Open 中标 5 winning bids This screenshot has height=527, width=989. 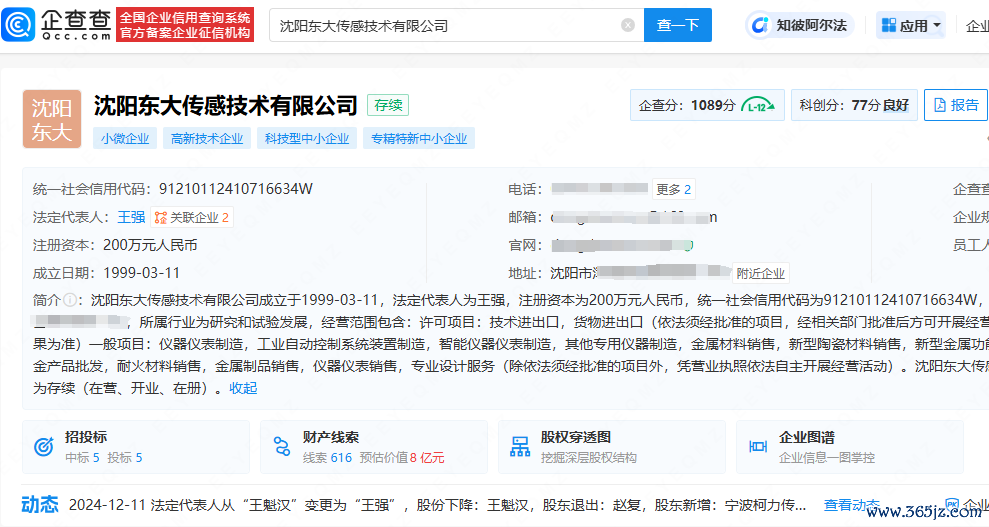click(82, 458)
